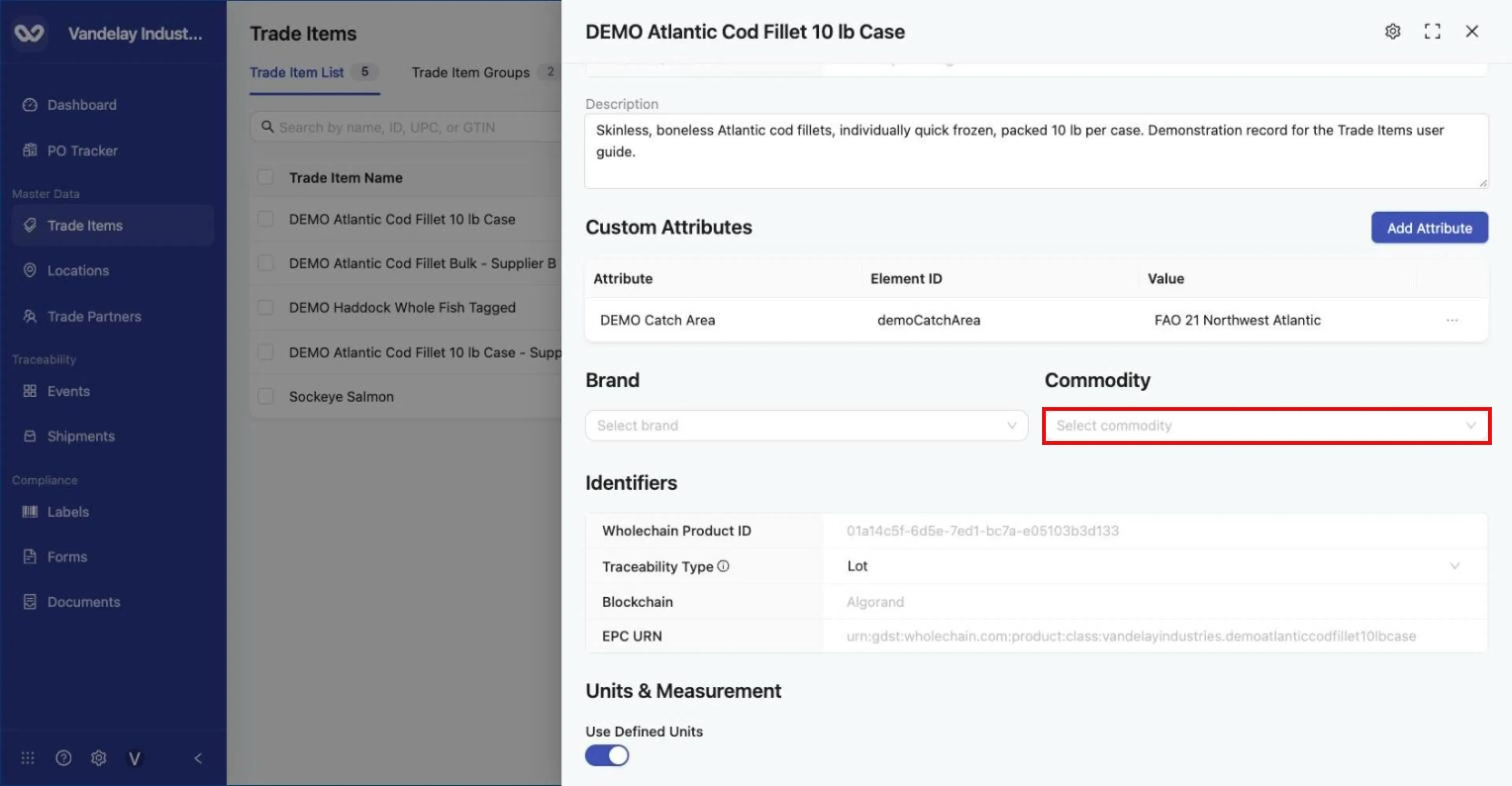The width and height of the screenshot is (1512, 786).
Task: Check Sockeye Salmon row checkbox
Action: [265, 396]
